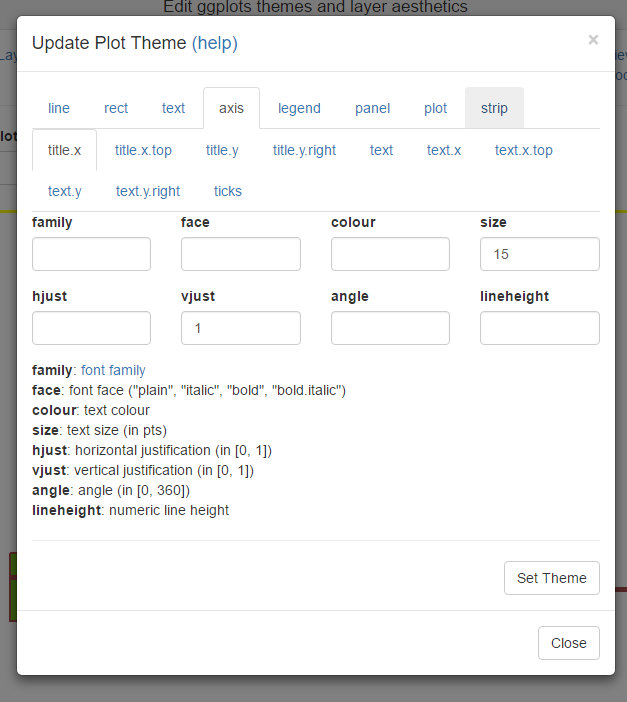Screen dimensions: 627x702
Task: Open the top-level text tab
Action: tap(173, 108)
